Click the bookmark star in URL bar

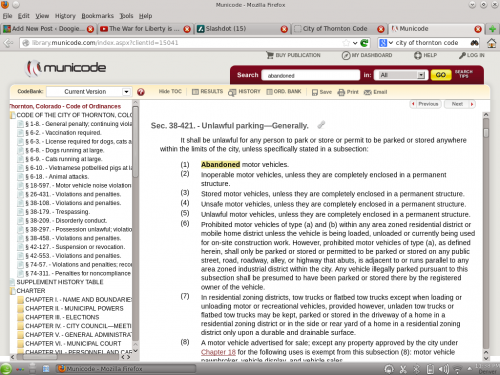click(346, 43)
